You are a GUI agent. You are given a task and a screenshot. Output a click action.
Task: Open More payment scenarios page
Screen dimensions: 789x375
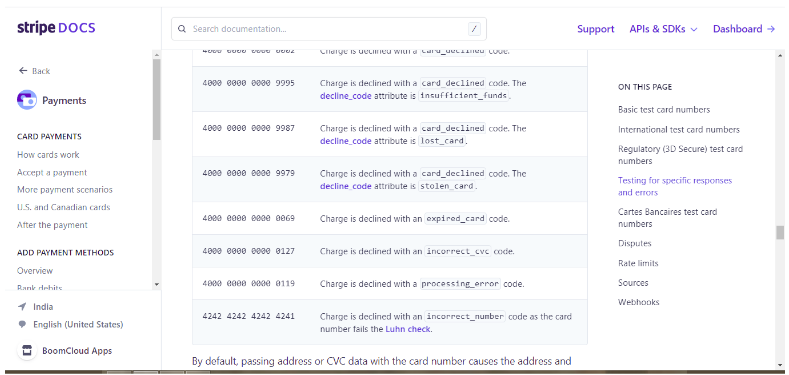65,190
